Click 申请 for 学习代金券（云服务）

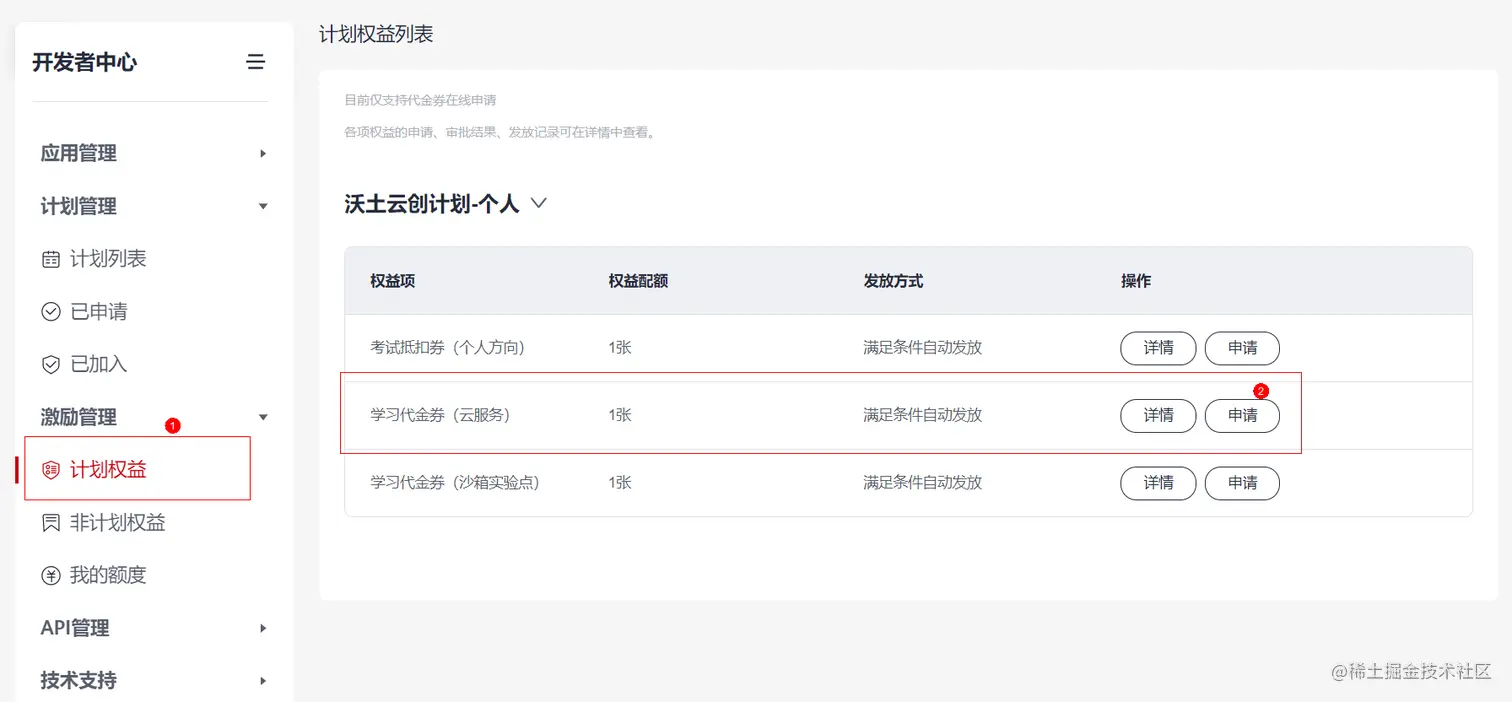click(x=1242, y=415)
